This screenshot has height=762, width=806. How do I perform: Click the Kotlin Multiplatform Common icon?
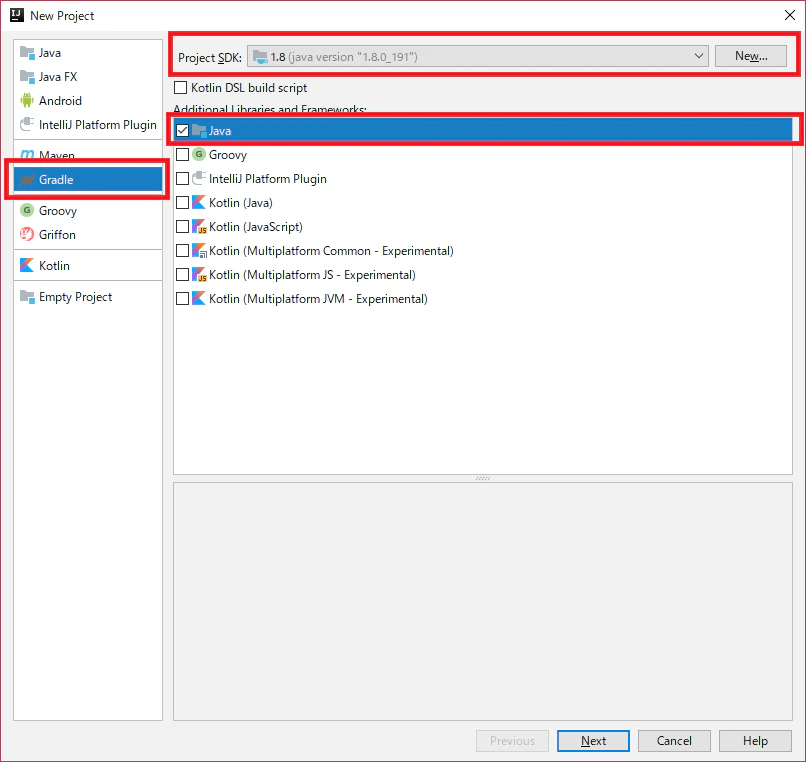pos(199,251)
